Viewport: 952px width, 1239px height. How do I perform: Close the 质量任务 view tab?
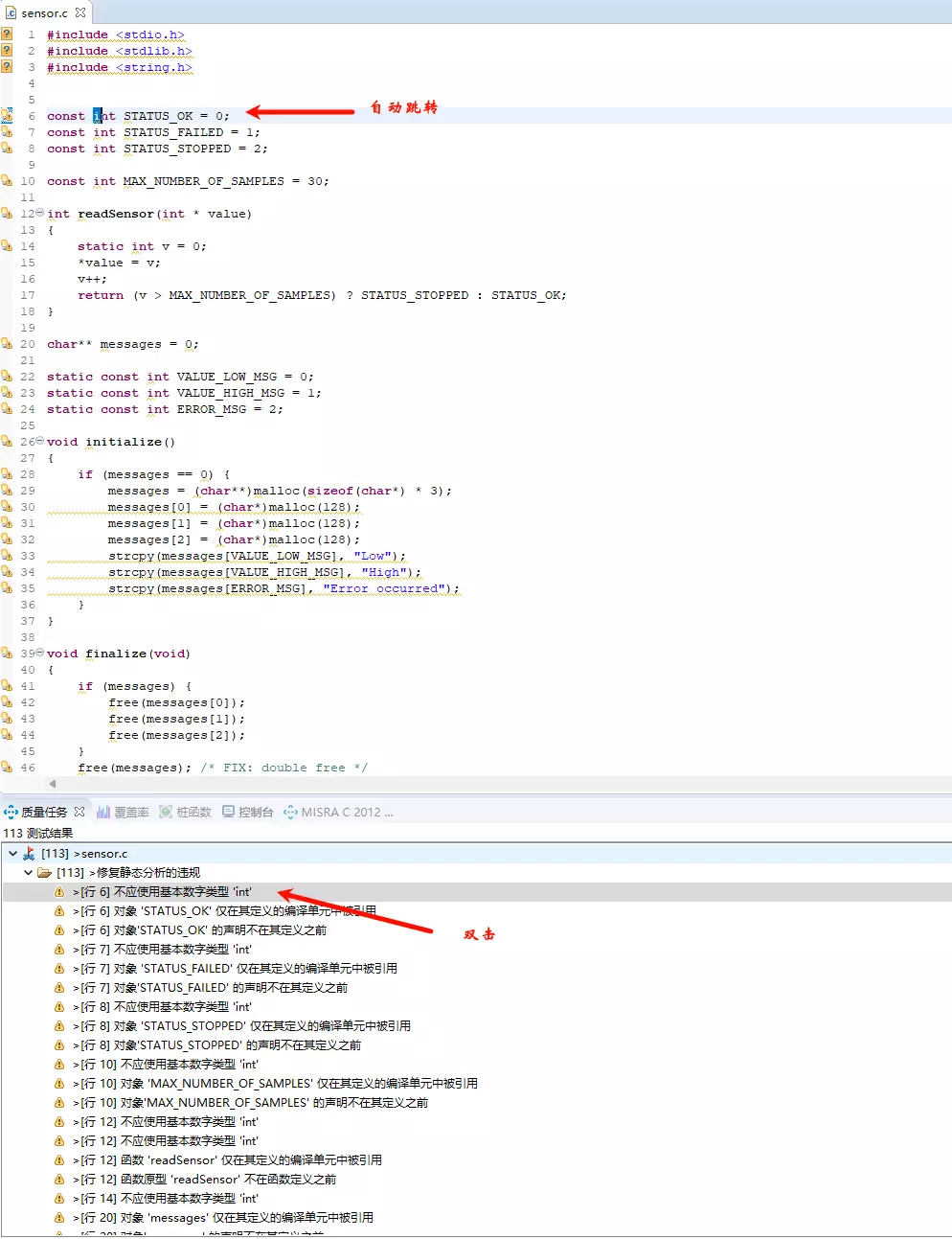[x=79, y=812]
